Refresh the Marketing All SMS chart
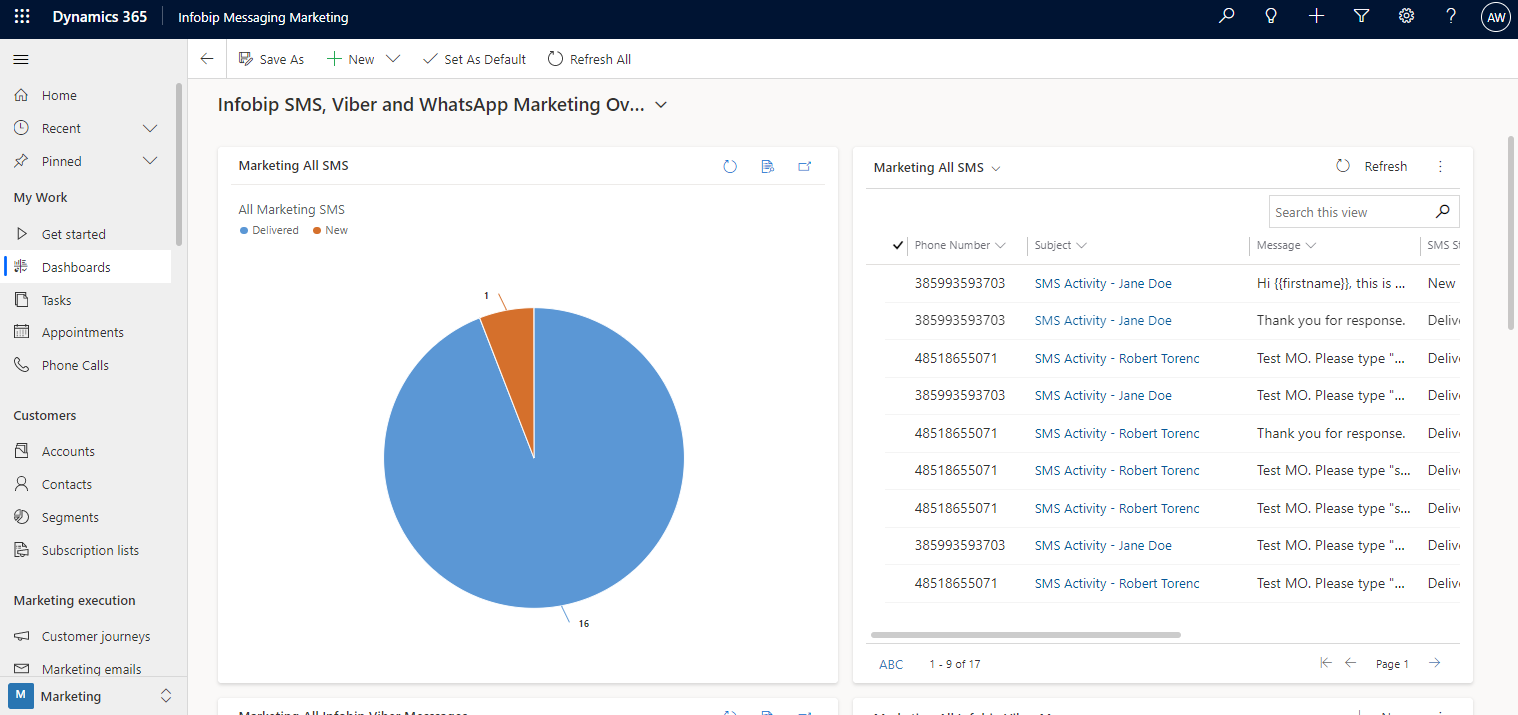 [x=730, y=167]
